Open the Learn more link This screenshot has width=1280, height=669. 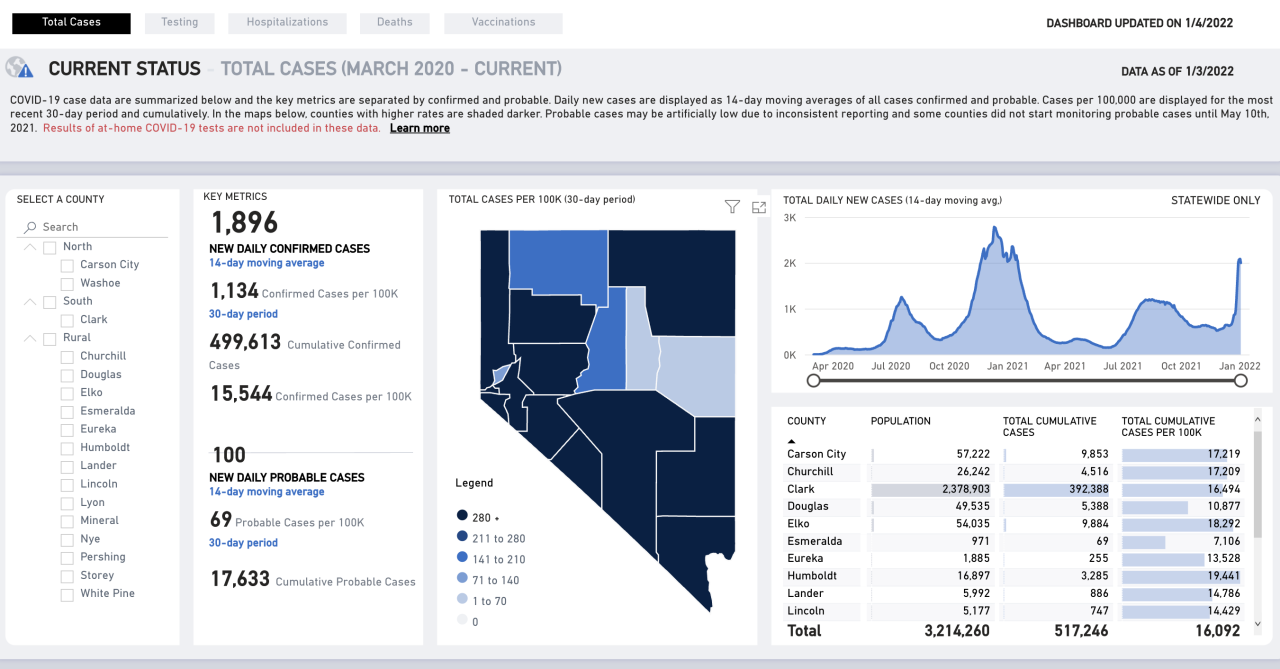coord(419,128)
